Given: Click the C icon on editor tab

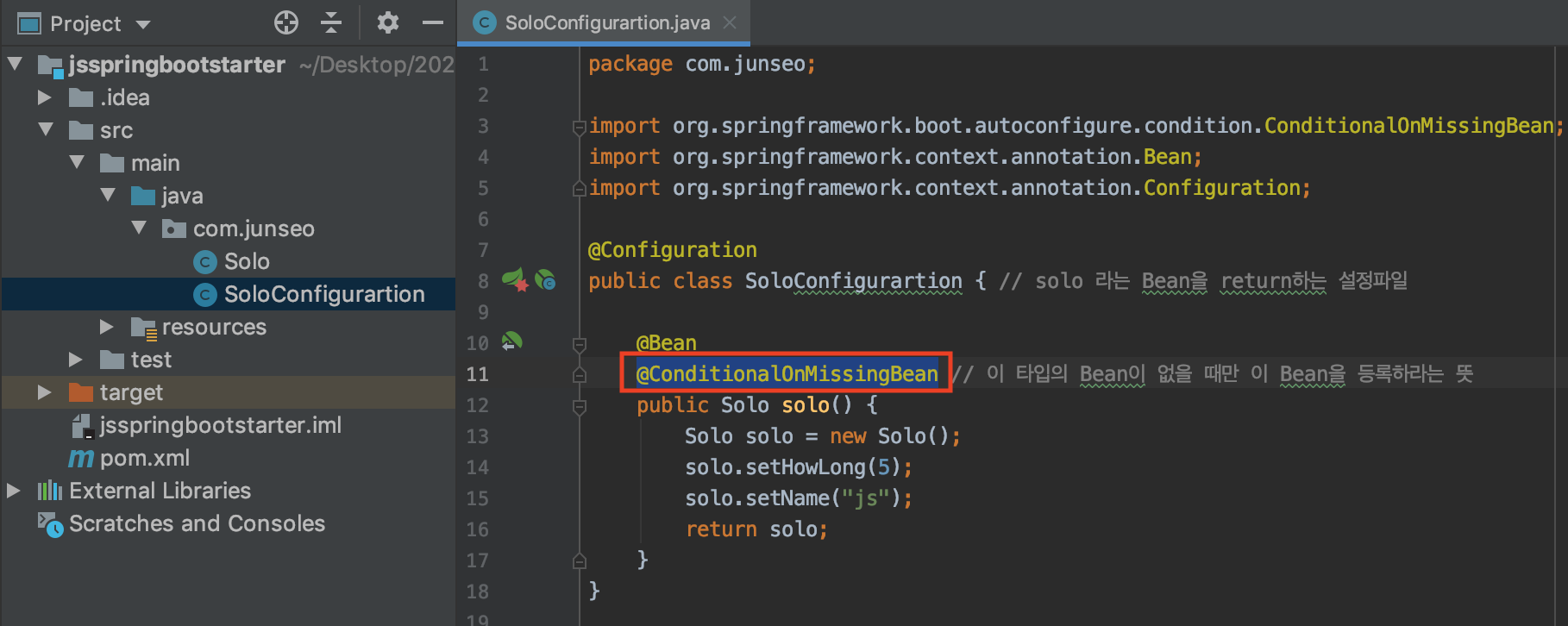Looking at the screenshot, I should coord(485,22).
